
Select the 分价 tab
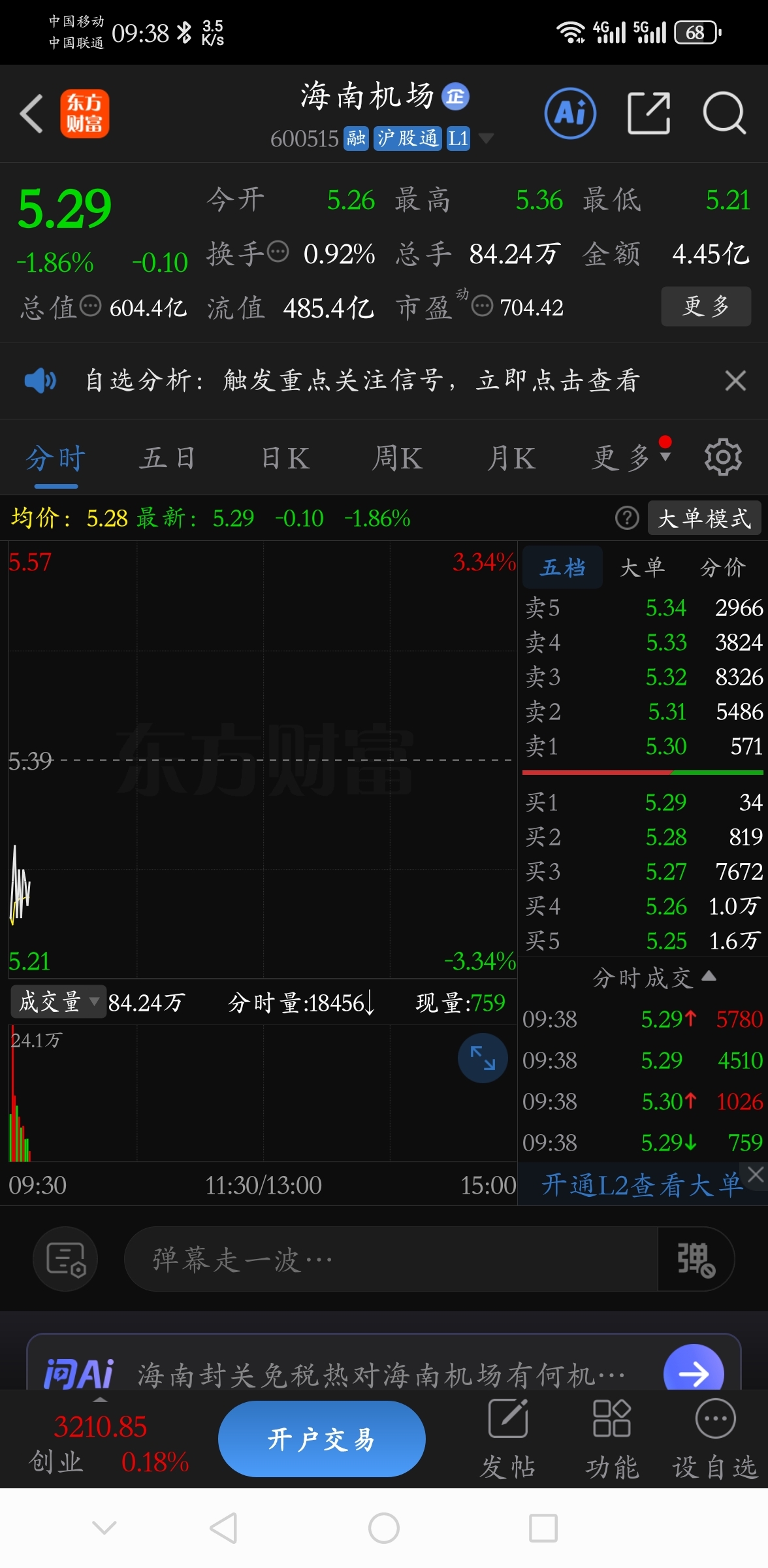[723, 567]
